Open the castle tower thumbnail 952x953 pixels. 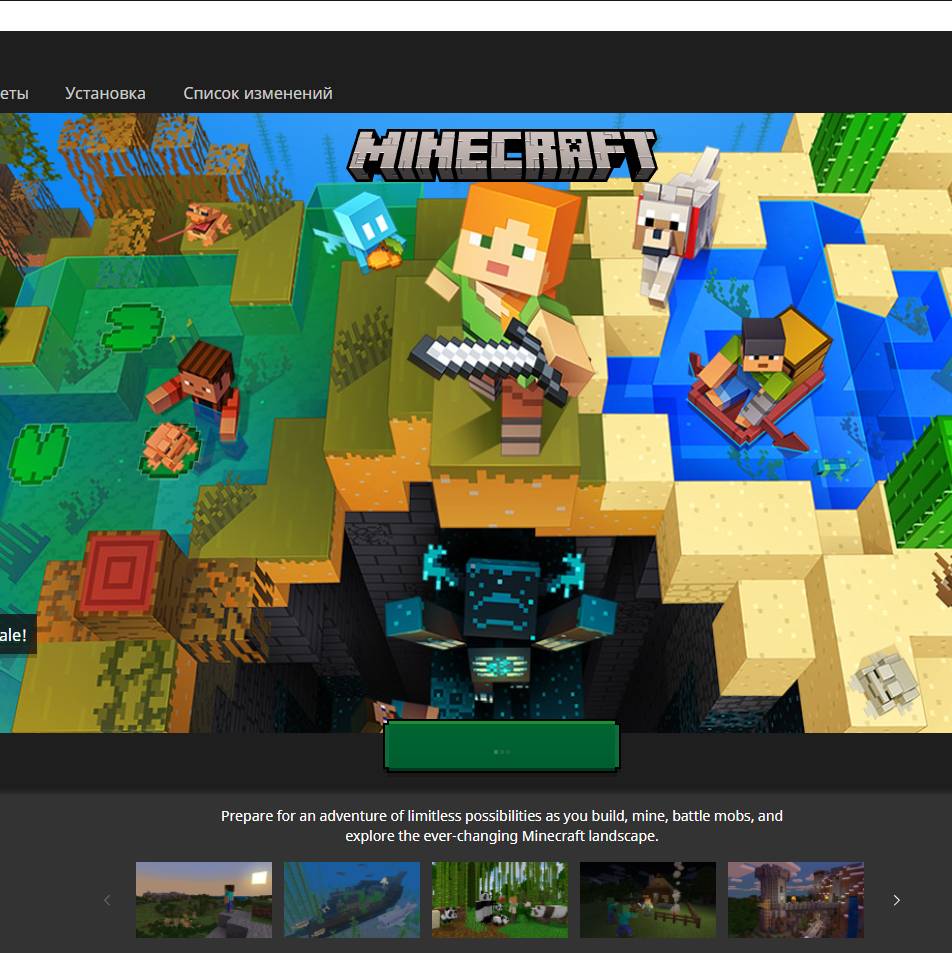pos(796,900)
